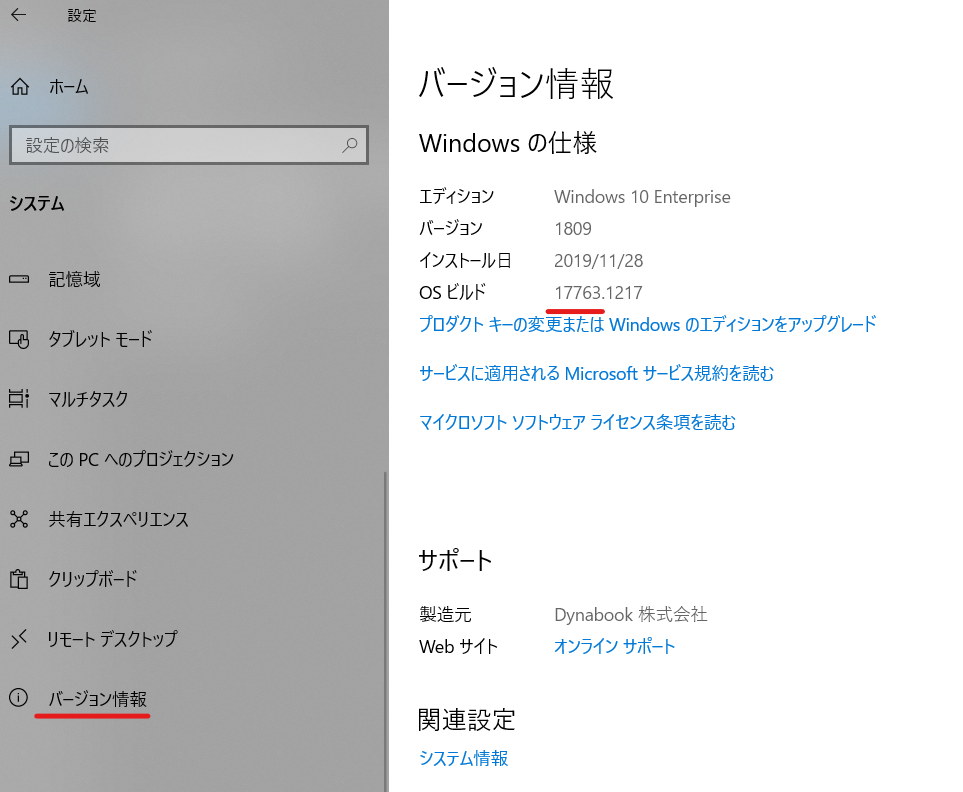This screenshot has height=792, width=963.
Task: Click the マルチタスク multitasking icon
Action: pyautogui.click(x=19, y=398)
